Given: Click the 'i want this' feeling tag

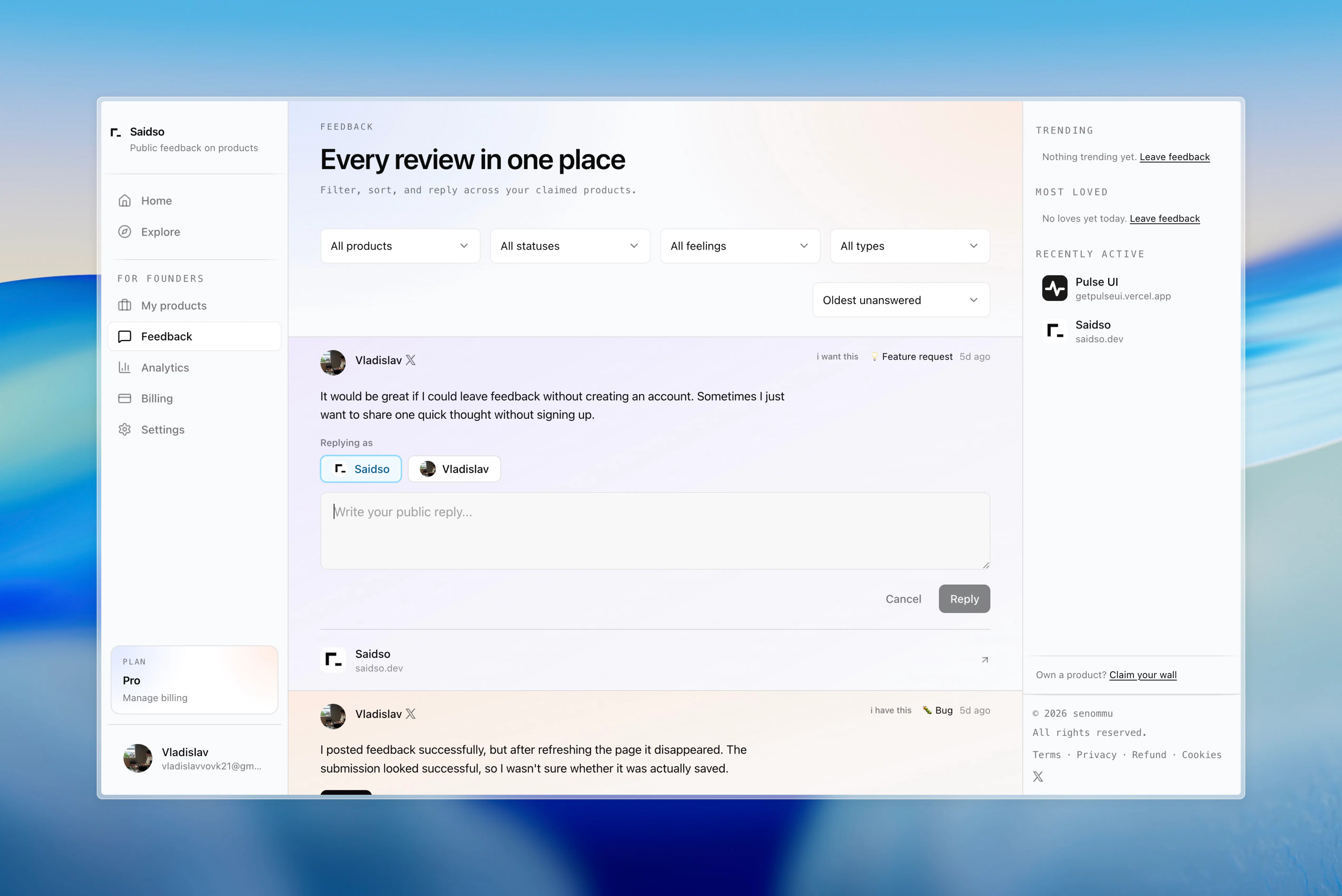Looking at the screenshot, I should [837, 357].
